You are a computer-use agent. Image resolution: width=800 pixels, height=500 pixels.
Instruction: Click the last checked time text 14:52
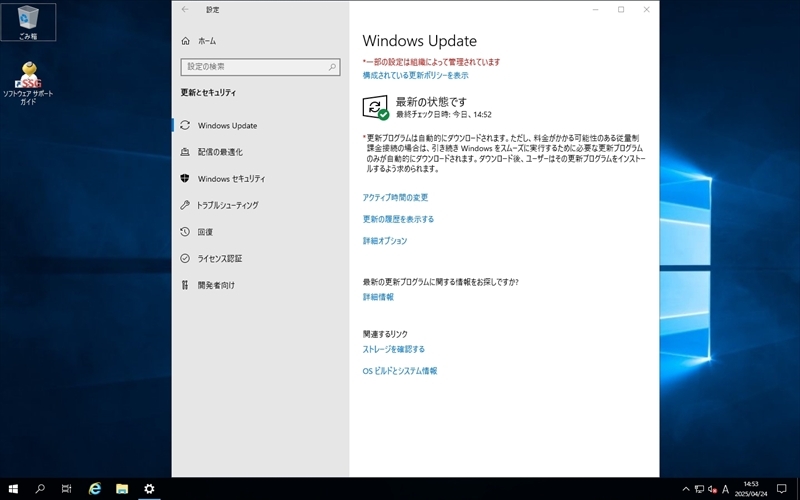click(444, 114)
